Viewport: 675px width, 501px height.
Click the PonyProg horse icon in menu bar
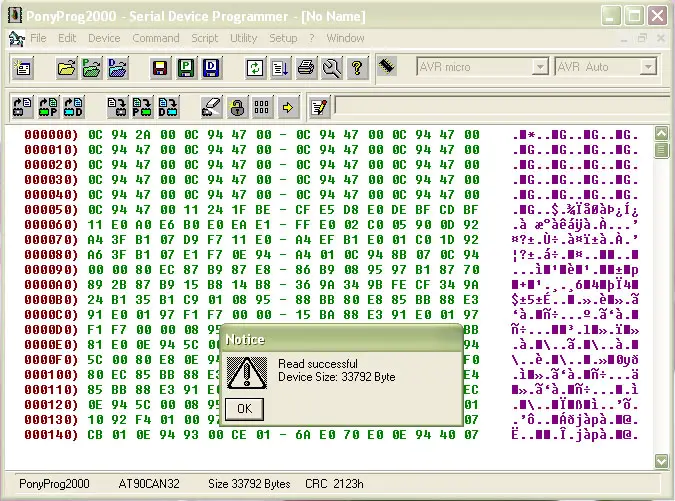pyautogui.click(x=16, y=39)
